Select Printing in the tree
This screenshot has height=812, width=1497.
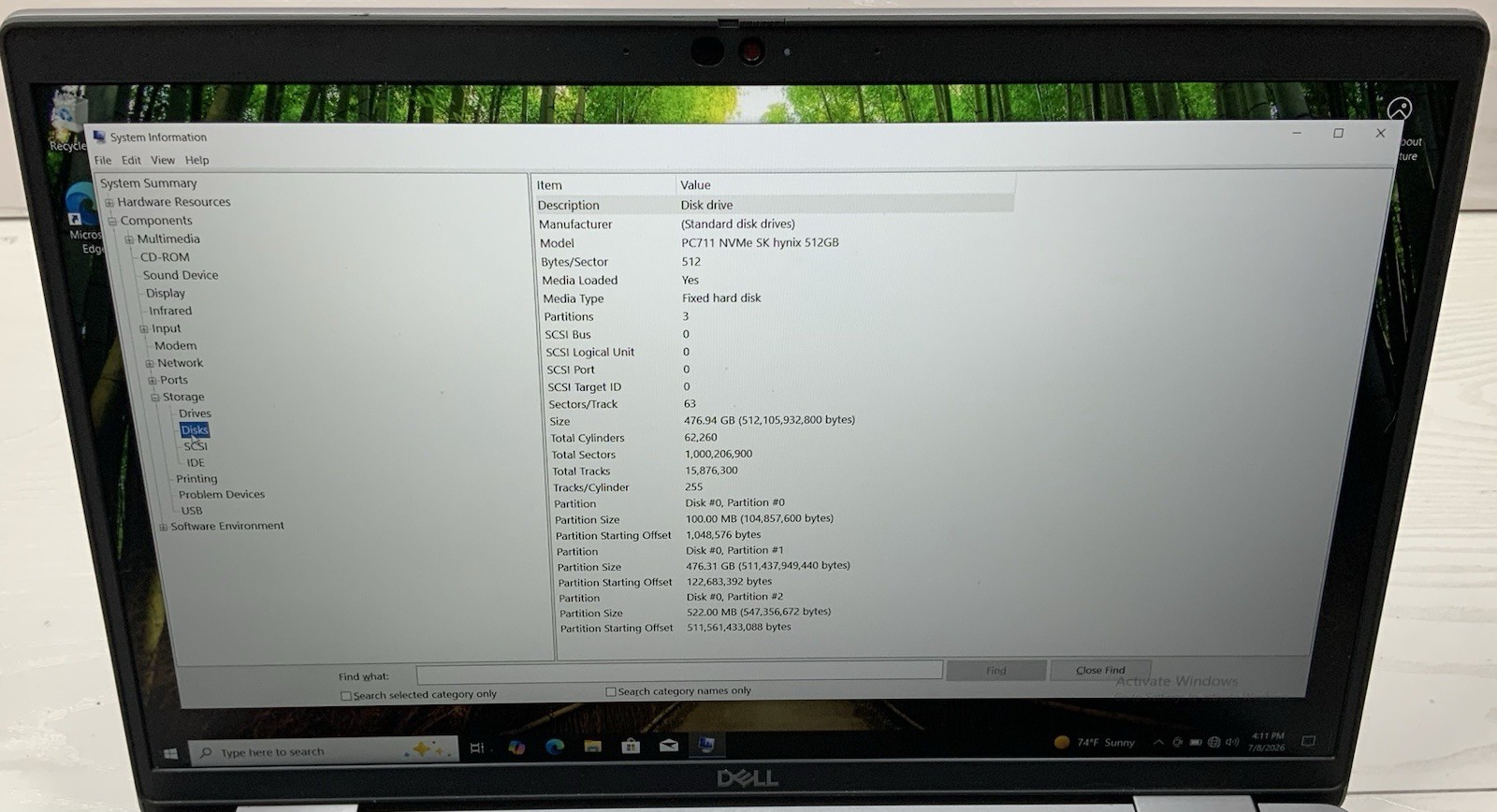pos(196,479)
